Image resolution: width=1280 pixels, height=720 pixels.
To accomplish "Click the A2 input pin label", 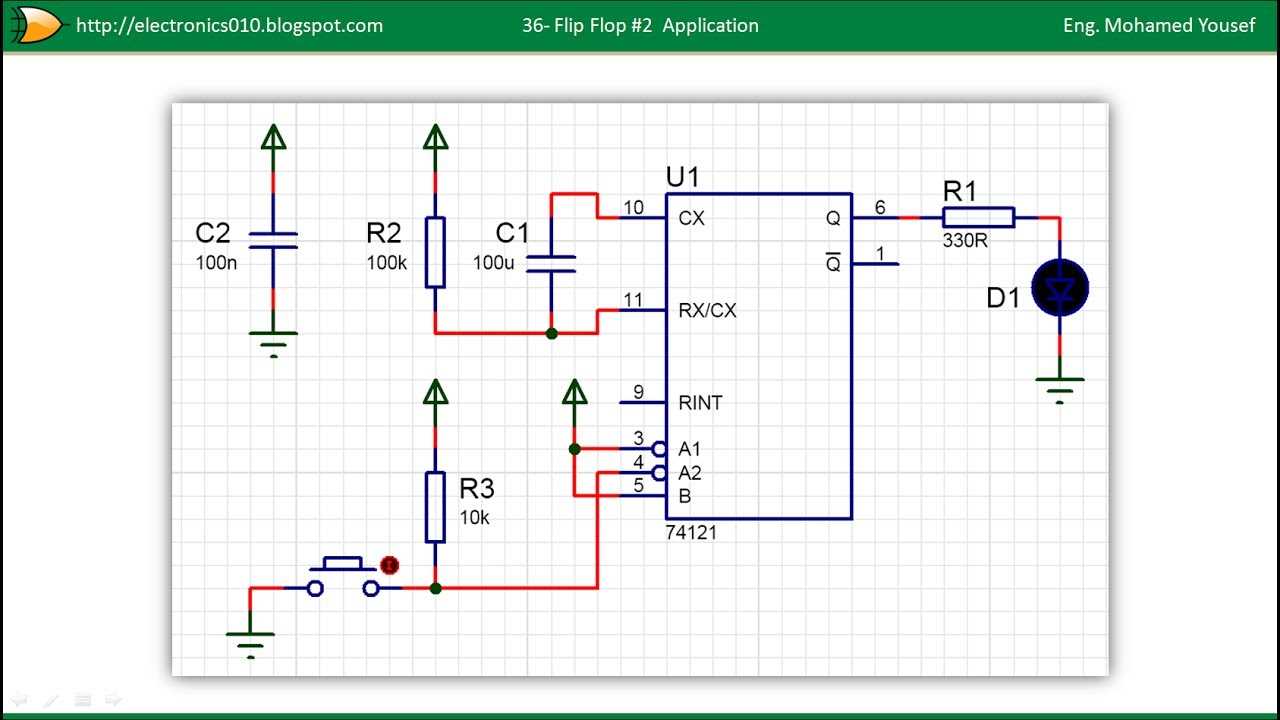I will click(690, 473).
